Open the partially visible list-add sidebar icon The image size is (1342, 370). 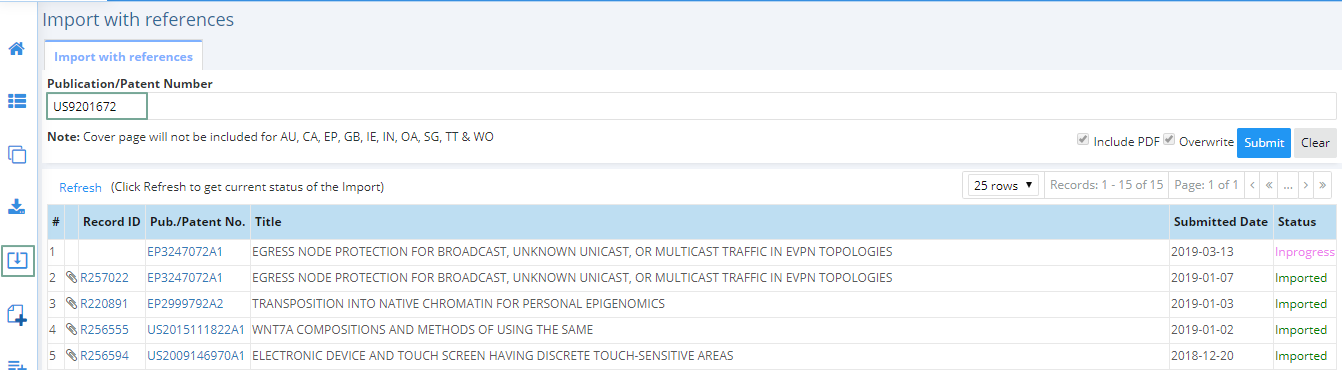16,365
